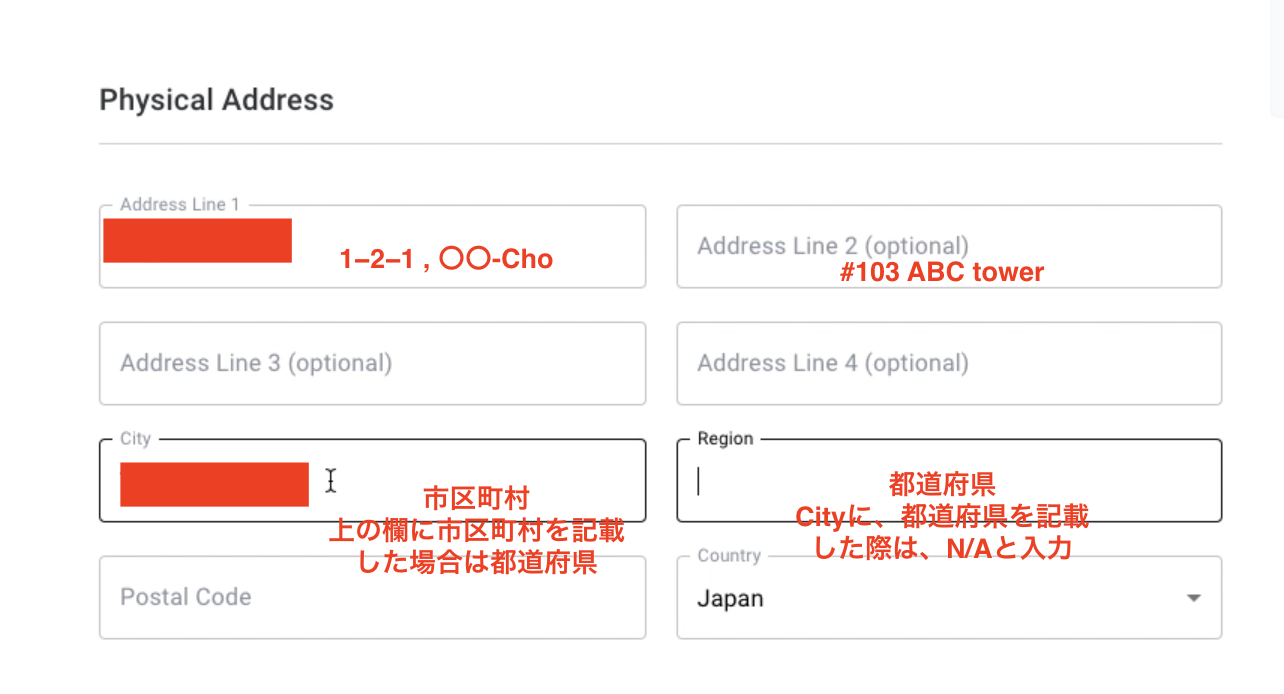The height and width of the screenshot is (694, 1284).
Task: Open the Country dropdown showing Japan
Action: click(x=948, y=597)
